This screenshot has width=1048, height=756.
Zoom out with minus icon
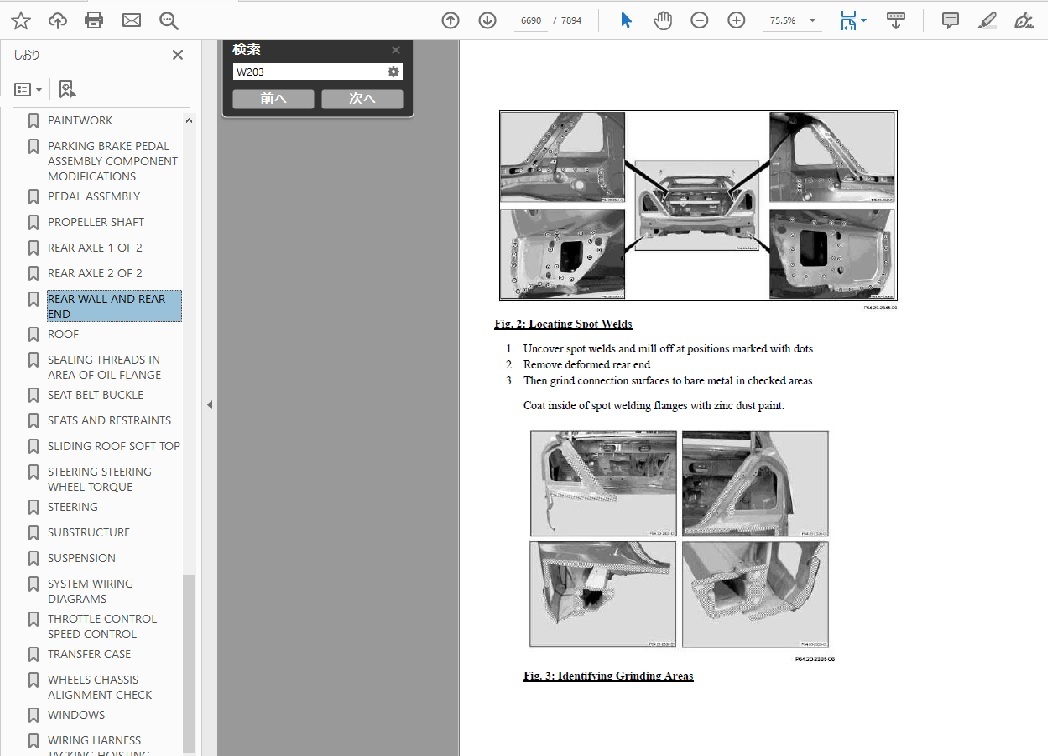click(699, 21)
